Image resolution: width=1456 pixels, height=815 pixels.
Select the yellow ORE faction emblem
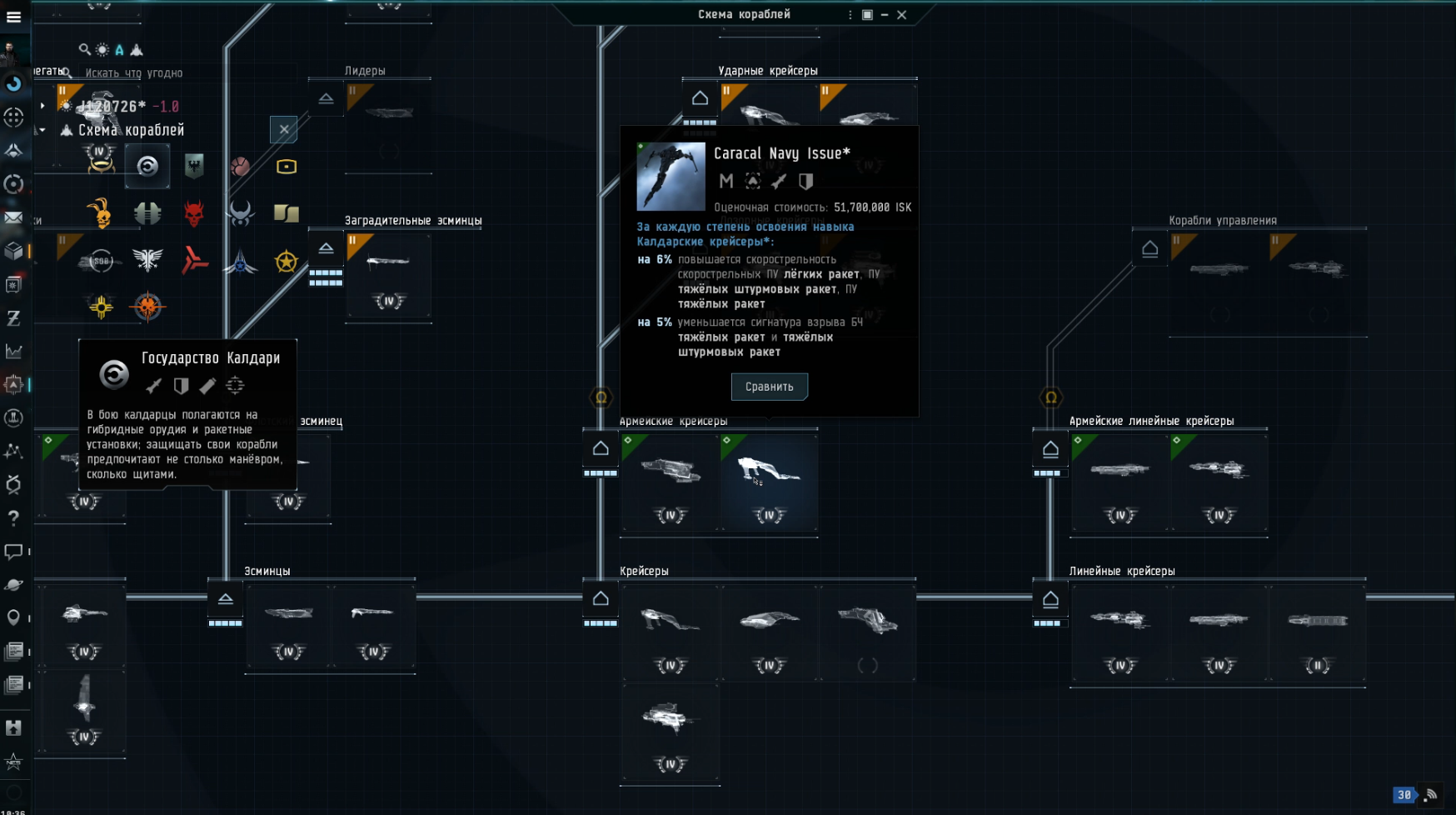pyautogui.click(x=287, y=167)
